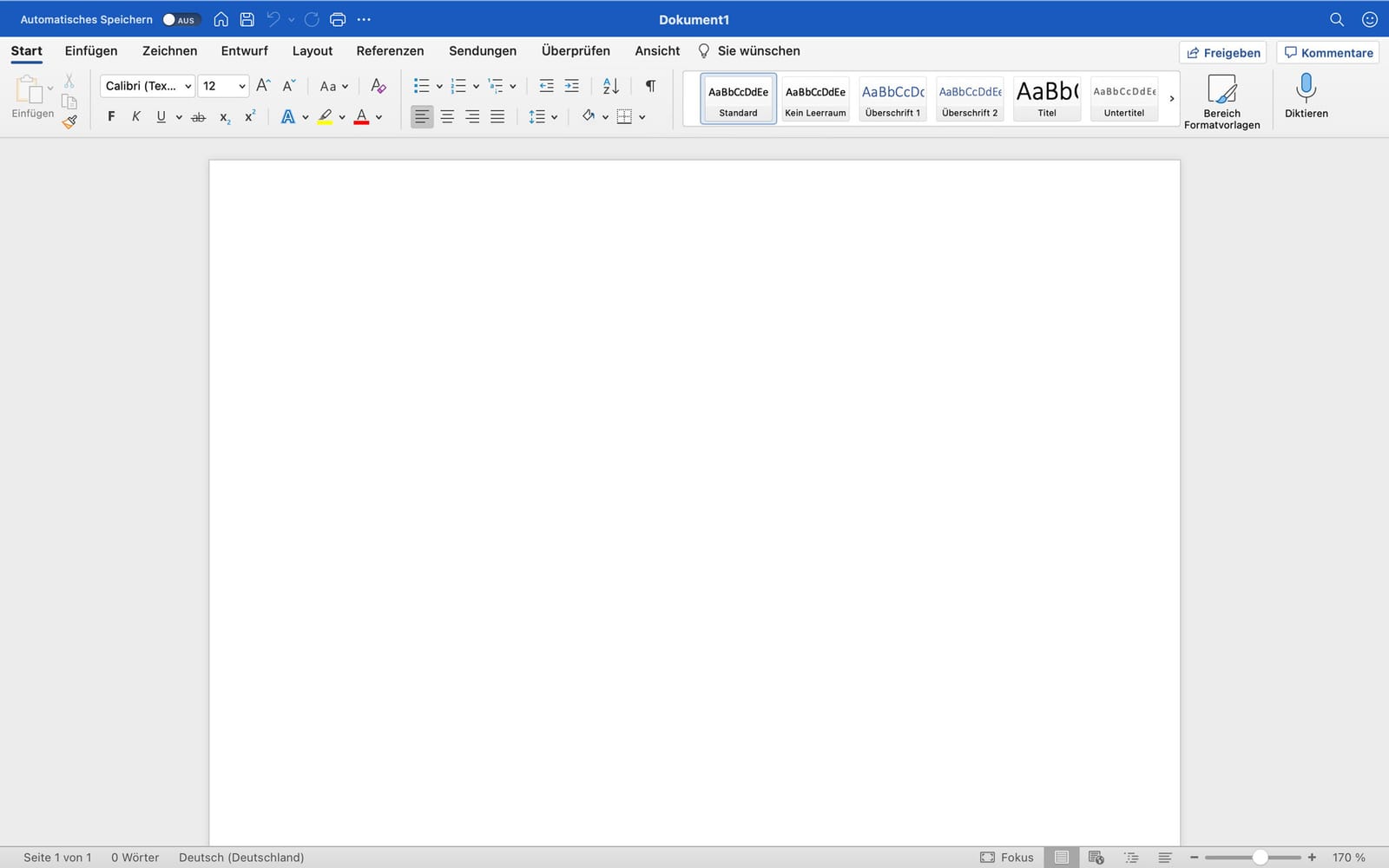Open Bereich Formatvorlagen pane
The width and height of the screenshot is (1389, 868).
click(1221, 102)
